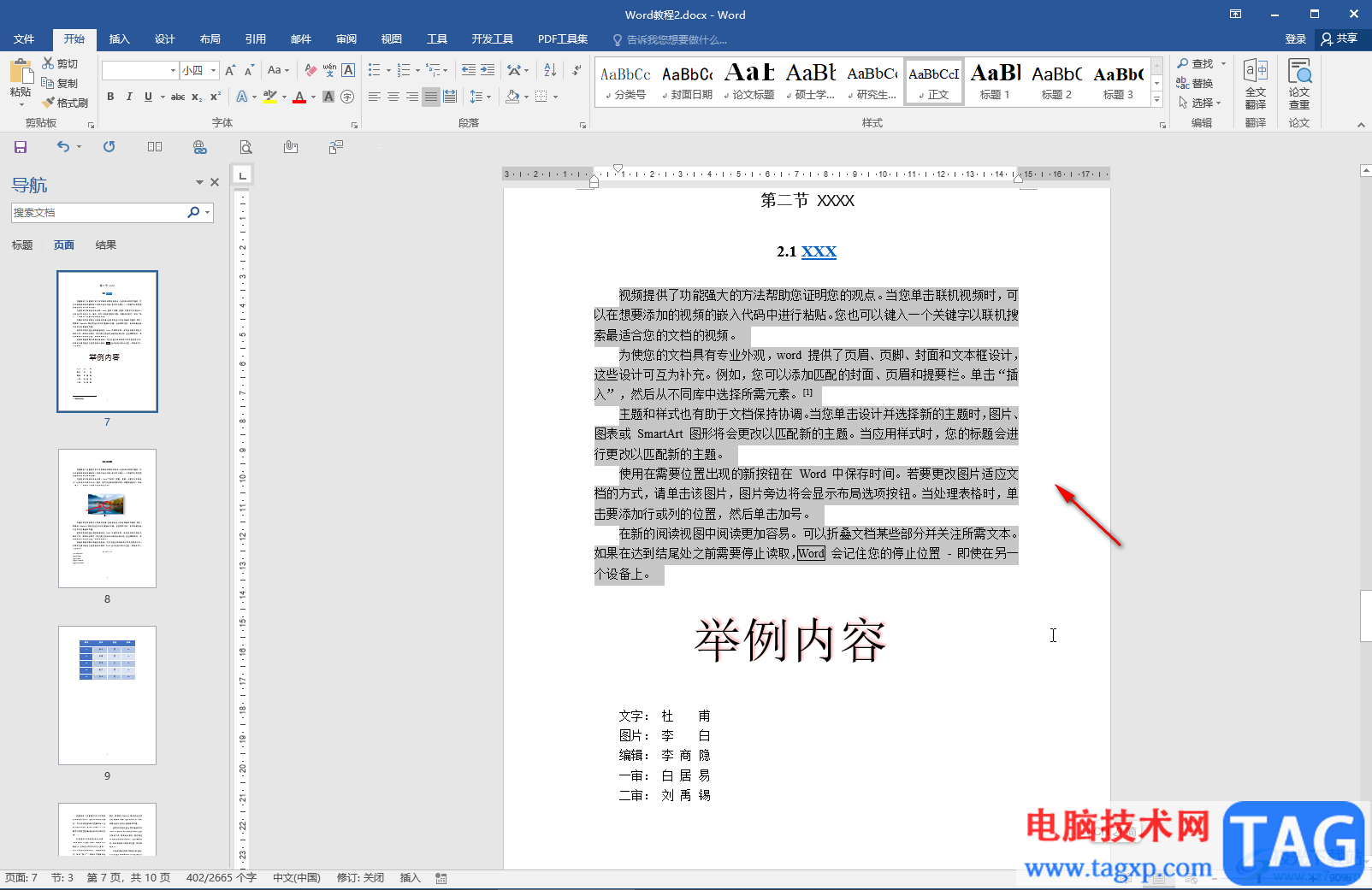1372x890 pixels.
Task: Toggle center alignment
Action: pos(393,97)
